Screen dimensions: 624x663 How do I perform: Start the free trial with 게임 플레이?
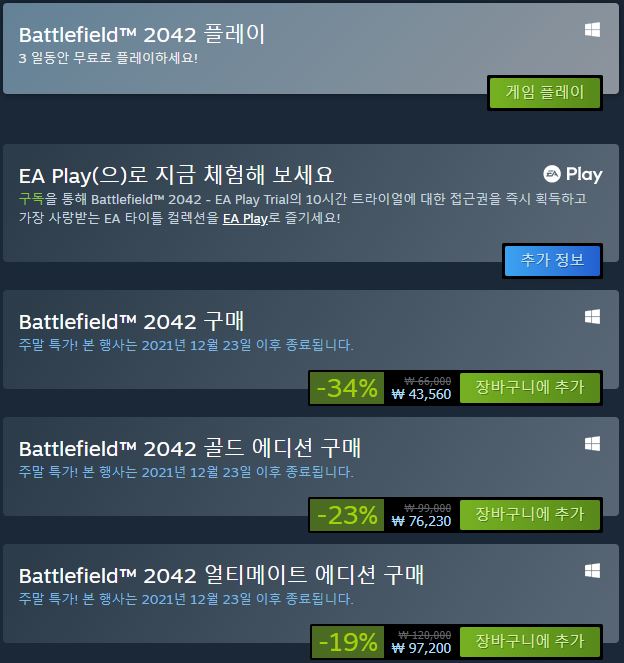pyautogui.click(x=545, y=93)
